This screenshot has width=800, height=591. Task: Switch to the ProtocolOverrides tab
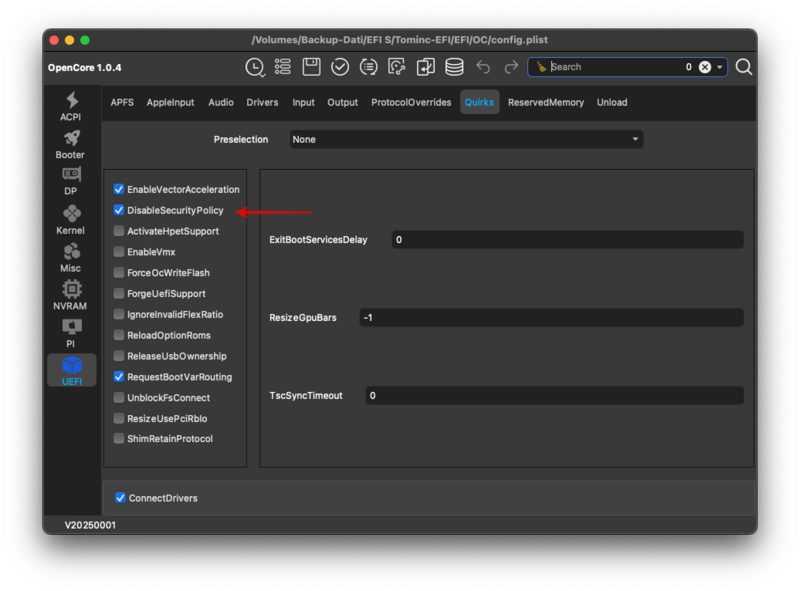coord(411,103)
